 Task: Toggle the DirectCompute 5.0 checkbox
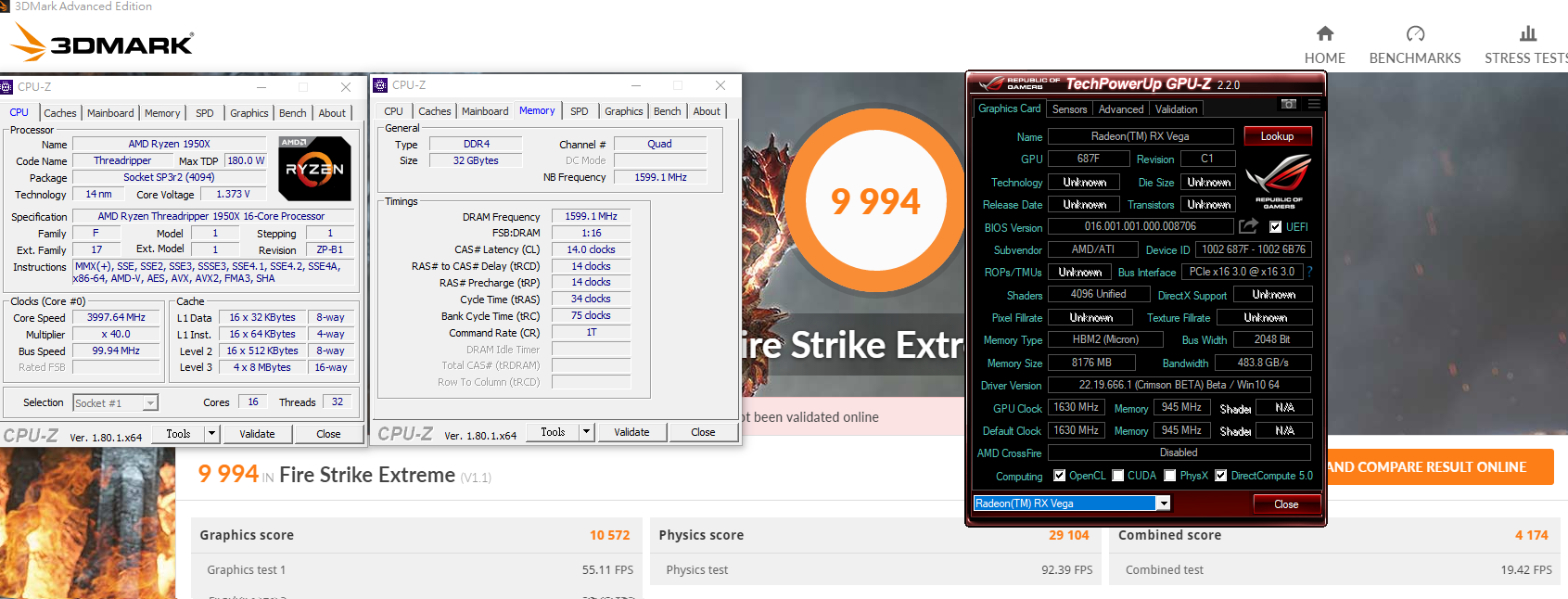click(1221, 476)
